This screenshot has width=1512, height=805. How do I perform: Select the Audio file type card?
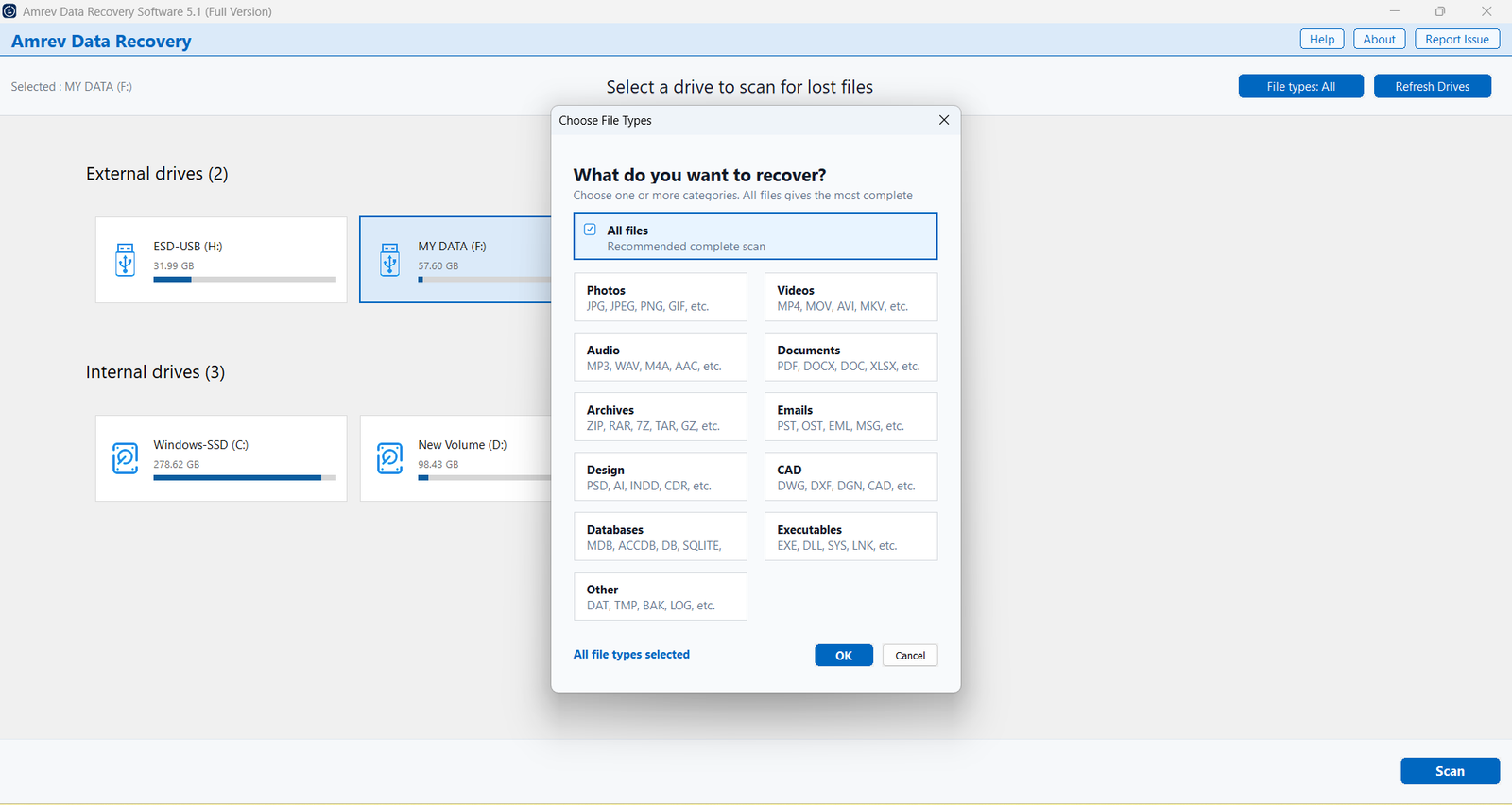660,357
